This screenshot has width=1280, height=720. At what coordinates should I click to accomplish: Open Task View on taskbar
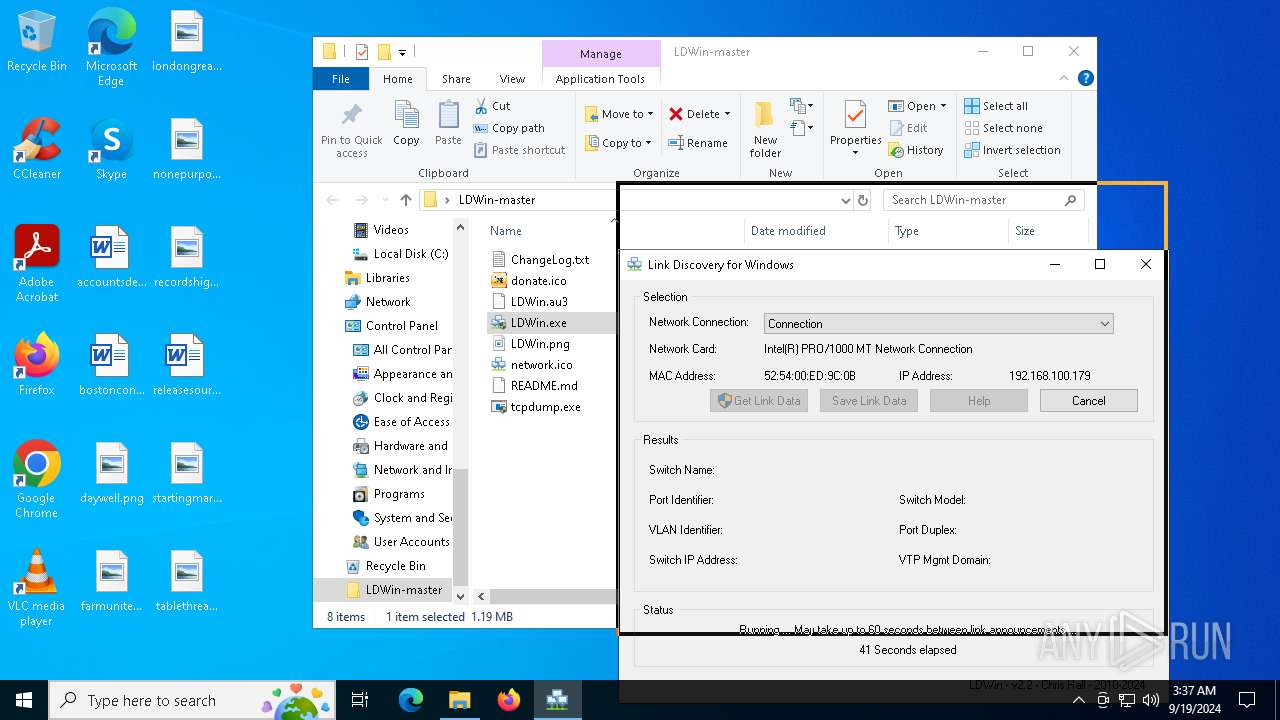coord(360,700)
